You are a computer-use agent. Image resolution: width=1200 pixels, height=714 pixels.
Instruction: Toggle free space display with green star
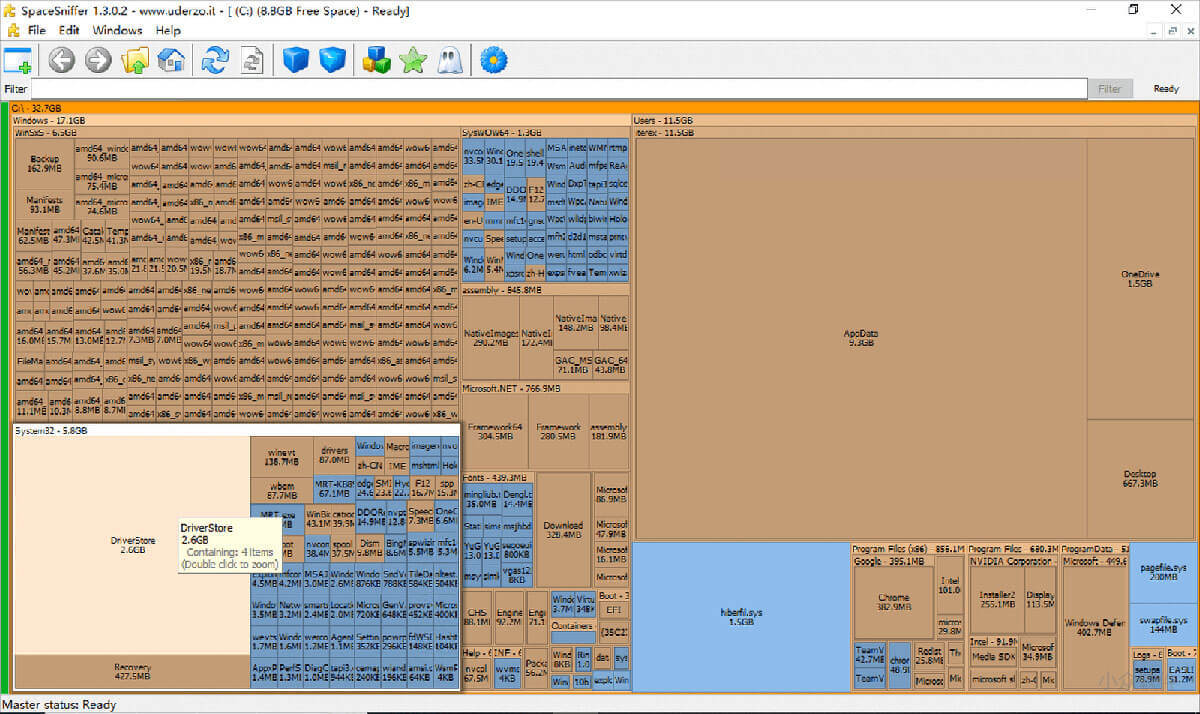[412, 61]
